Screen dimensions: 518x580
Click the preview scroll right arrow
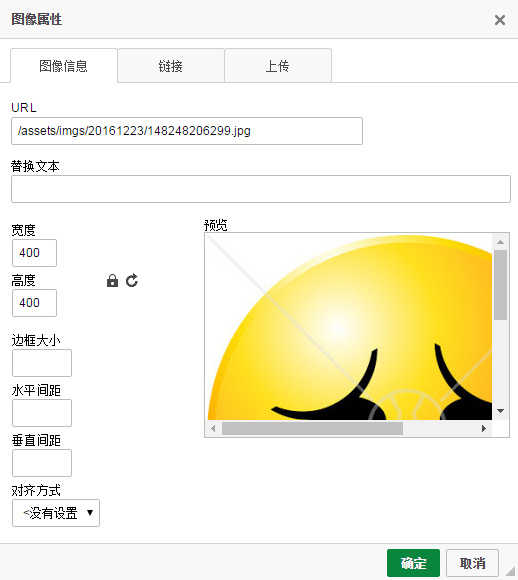[484, 429]
